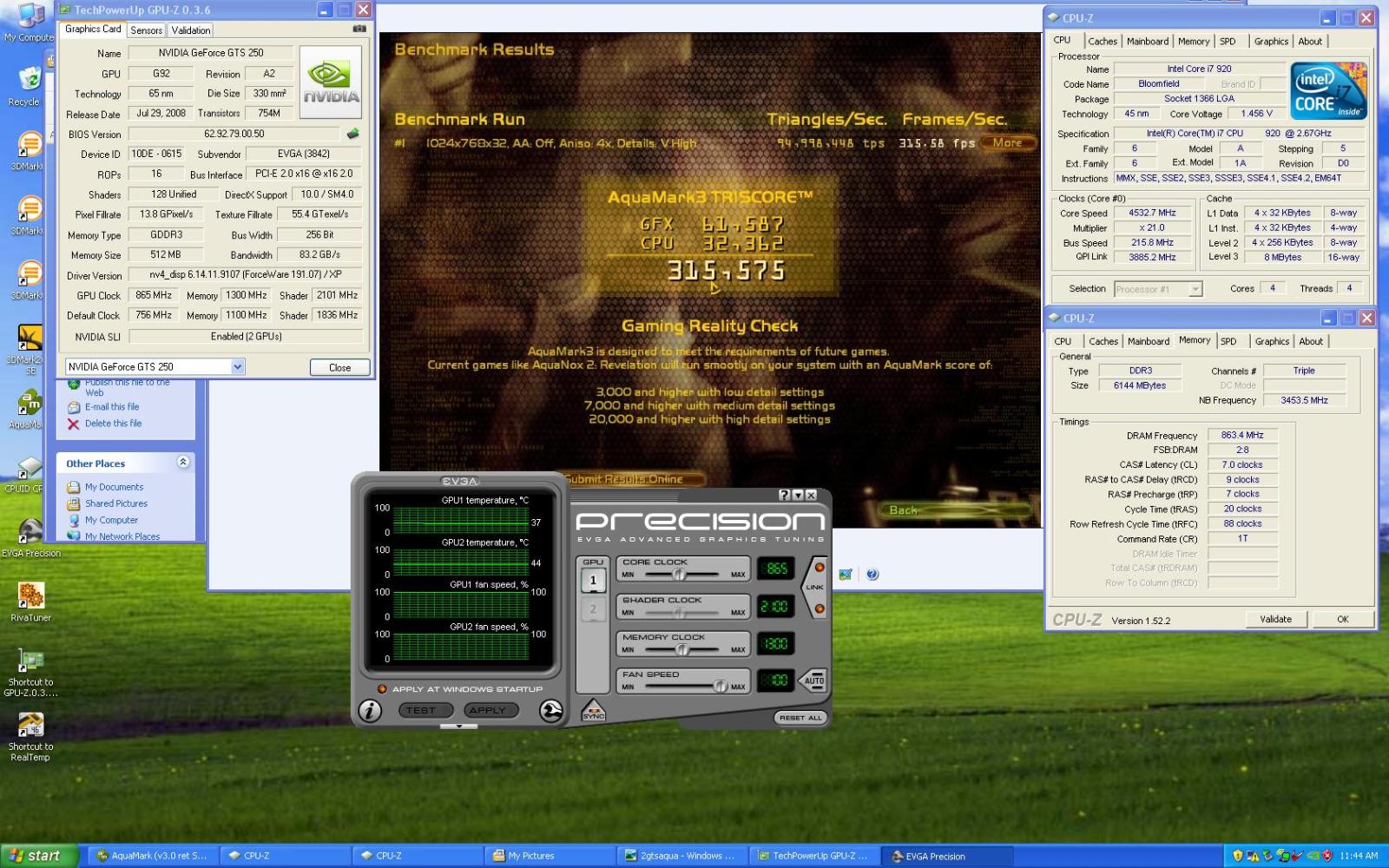The height and width of the screenshot is (868, 1389).
Task: Click OK button in CPU-Z
Action: pos(1343,620)
